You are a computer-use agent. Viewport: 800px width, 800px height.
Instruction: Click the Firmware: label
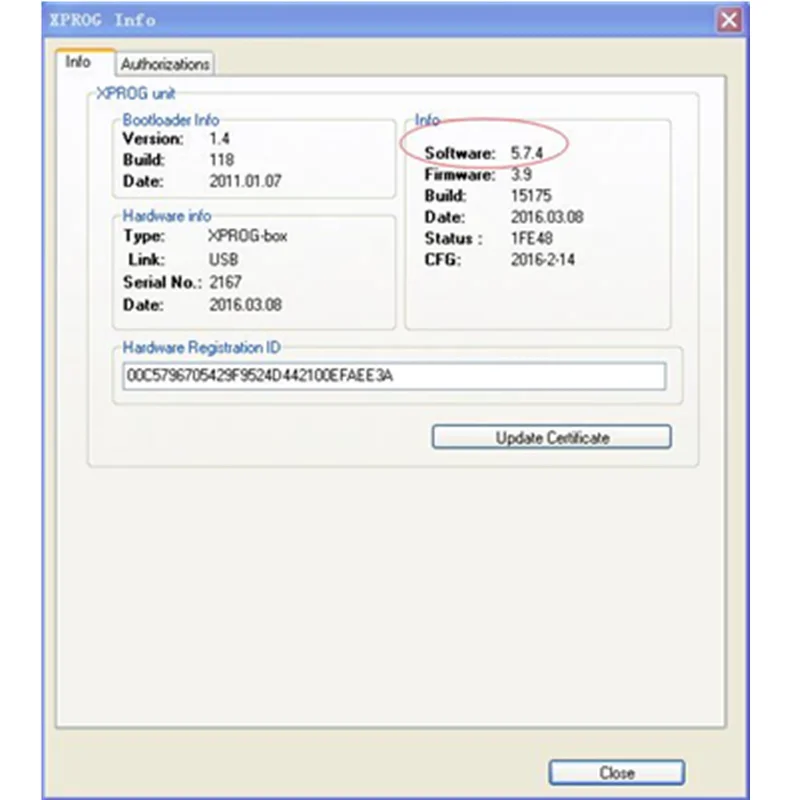point(460,174)
